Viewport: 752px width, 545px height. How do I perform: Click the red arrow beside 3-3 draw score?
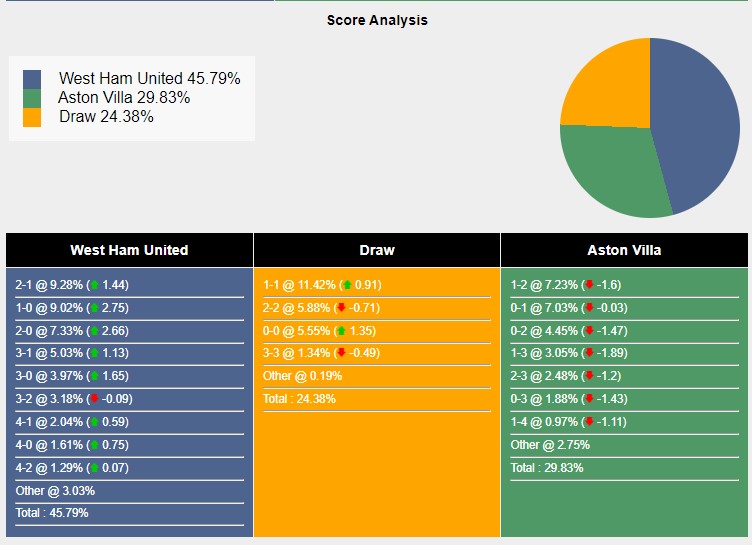click(342, 353)
